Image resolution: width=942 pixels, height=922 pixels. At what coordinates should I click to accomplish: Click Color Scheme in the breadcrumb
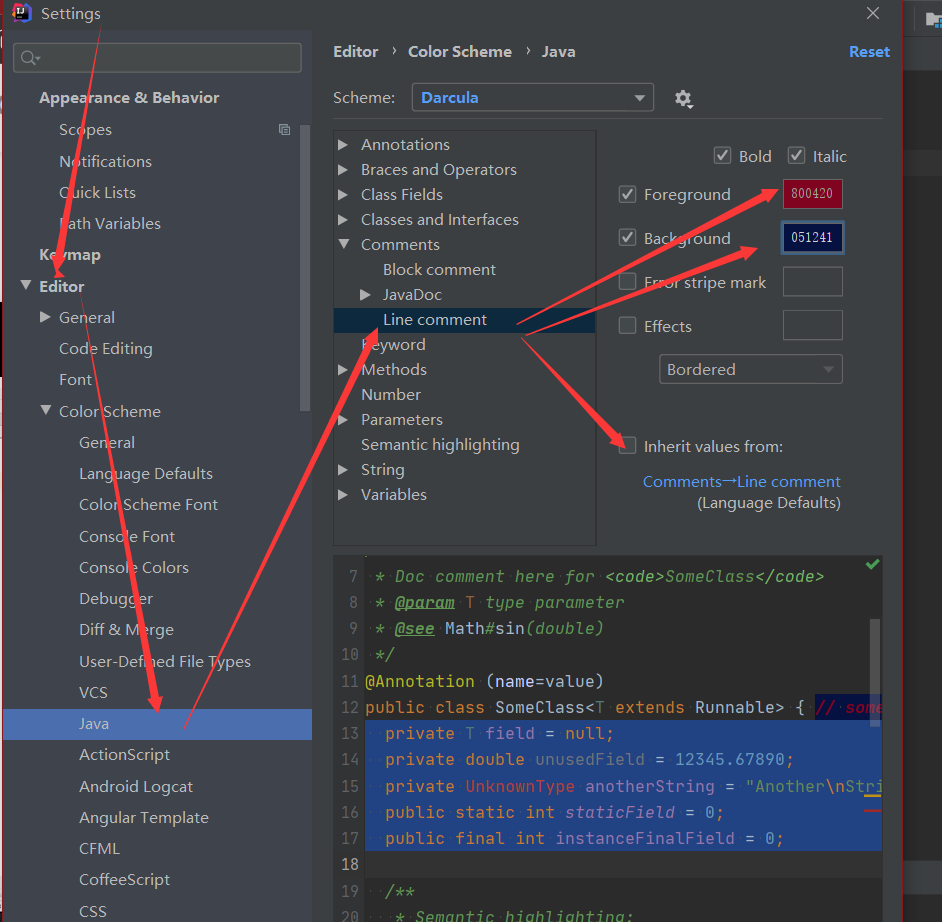click(460, 52)
